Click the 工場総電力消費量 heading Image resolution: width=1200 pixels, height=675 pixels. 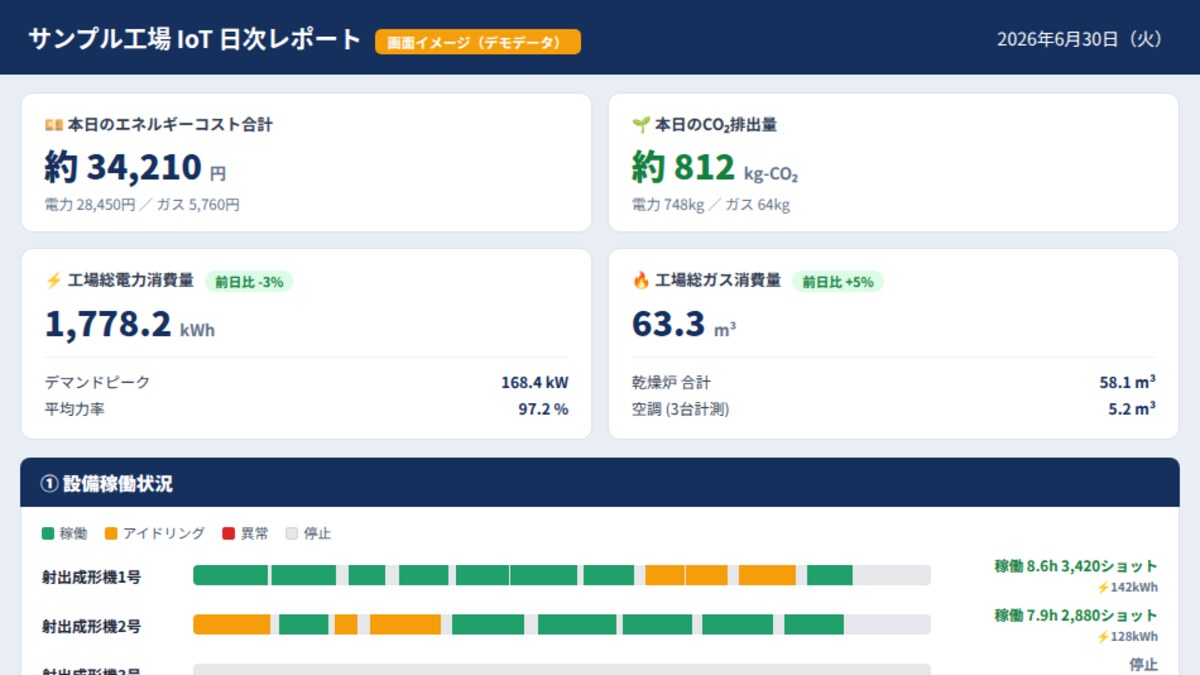[x=130, y=281]
